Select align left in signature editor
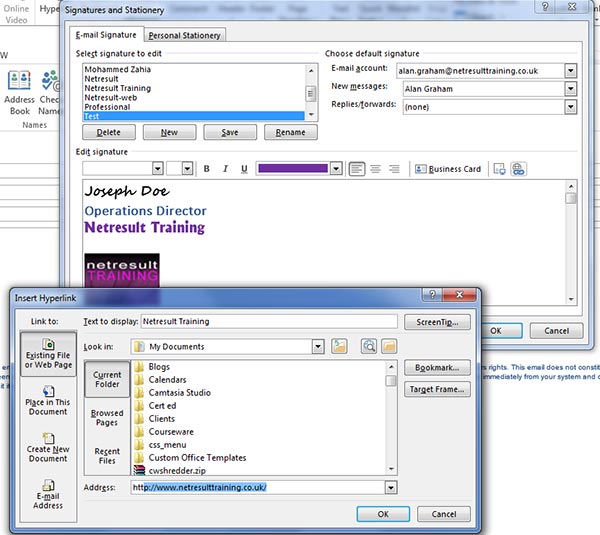This screenshot has height=535, width=600. [x=357, y=169]
